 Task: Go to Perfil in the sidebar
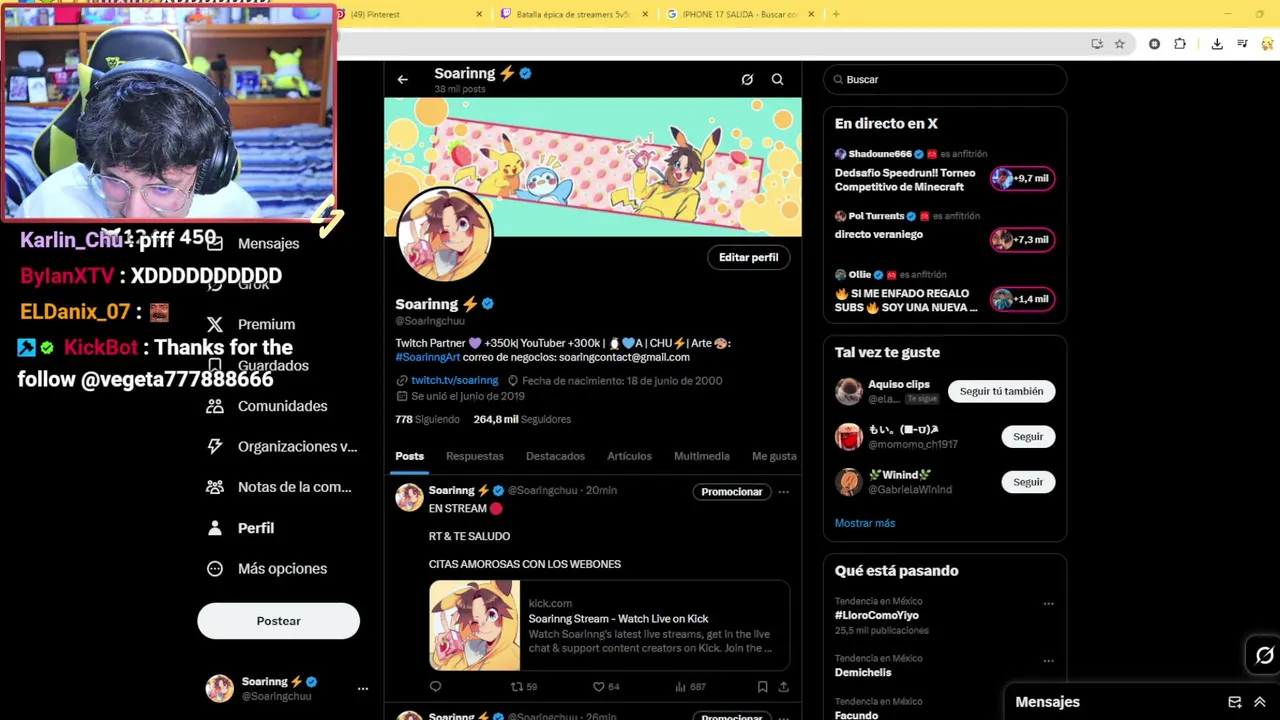(x=241, y=528)
